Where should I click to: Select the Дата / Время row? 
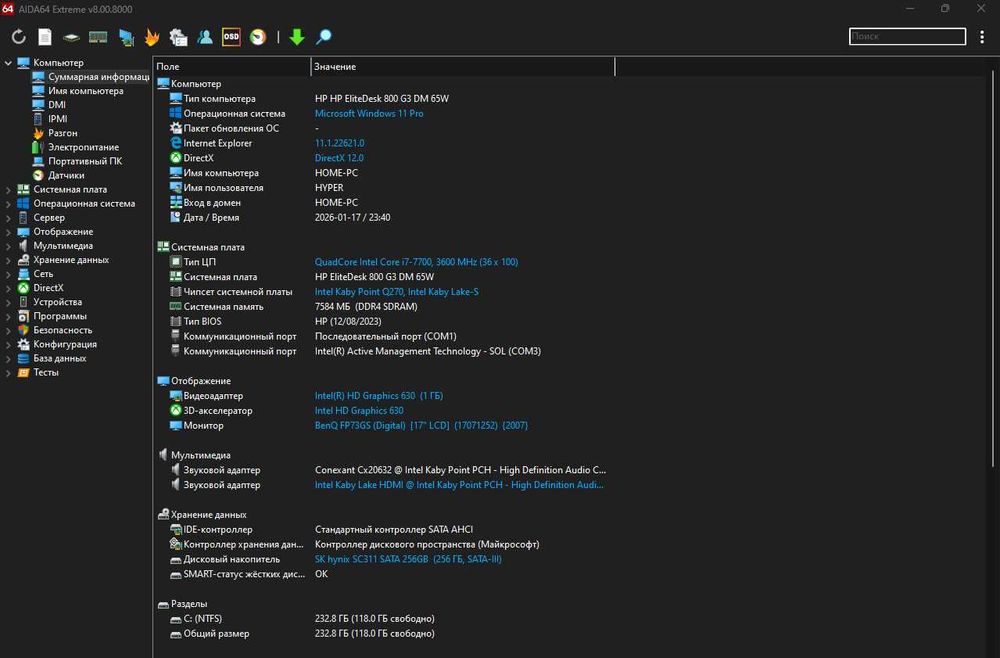click(x=385, y=217)
